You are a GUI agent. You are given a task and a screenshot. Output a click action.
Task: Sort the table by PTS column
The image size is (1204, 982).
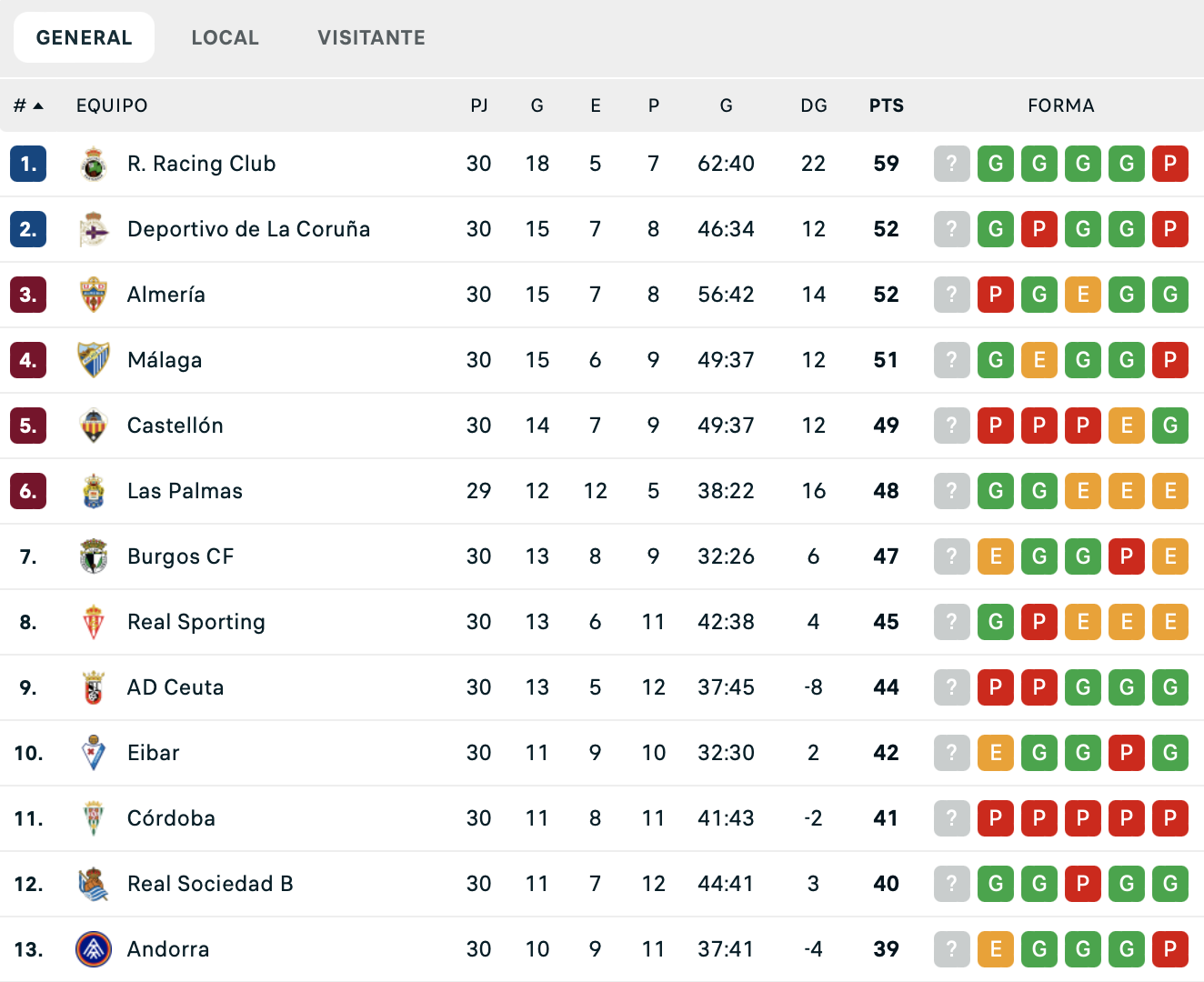[x=885, y=105]
